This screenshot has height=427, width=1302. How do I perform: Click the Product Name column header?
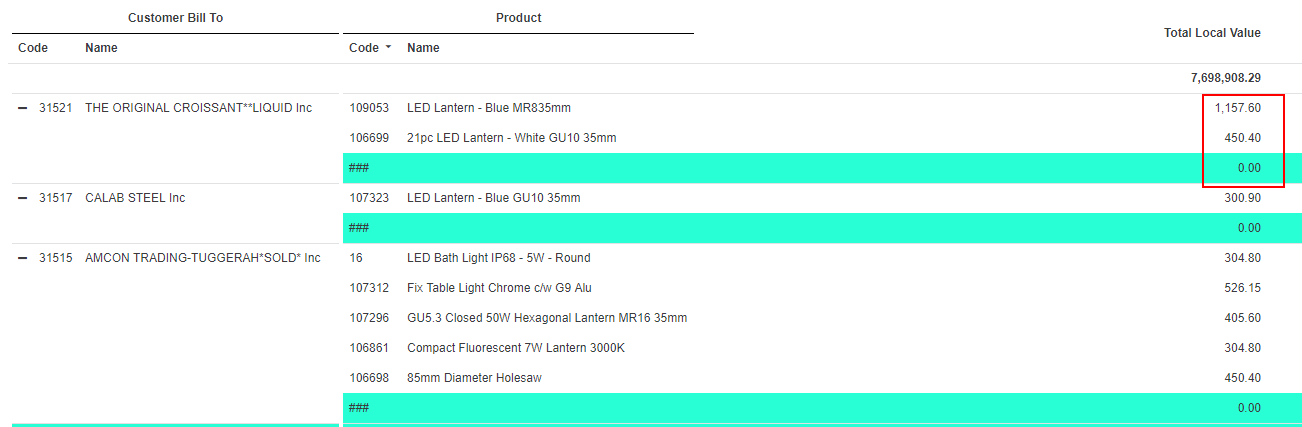point(423,48)
